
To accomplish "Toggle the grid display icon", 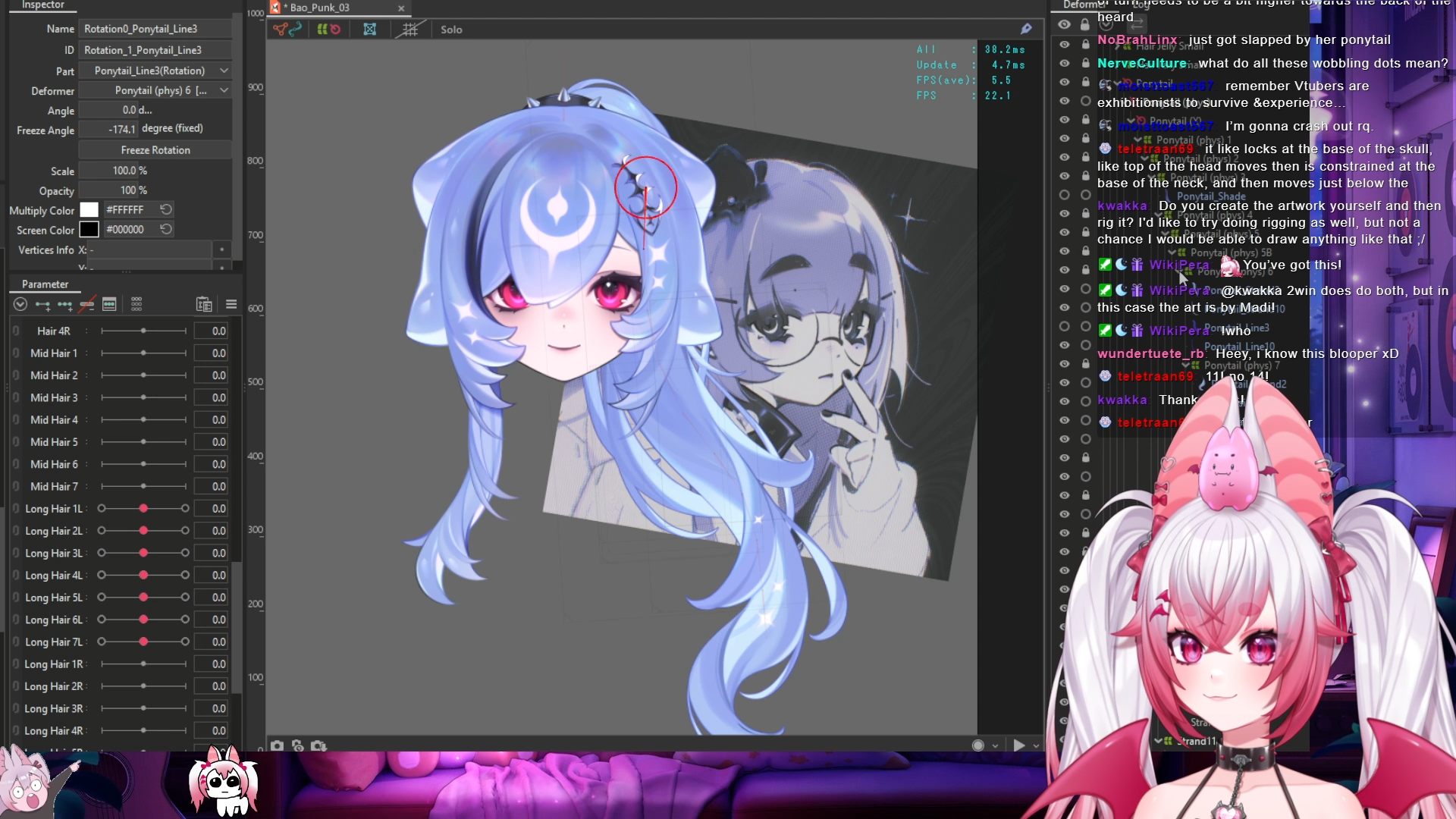I will click(410, 30).
